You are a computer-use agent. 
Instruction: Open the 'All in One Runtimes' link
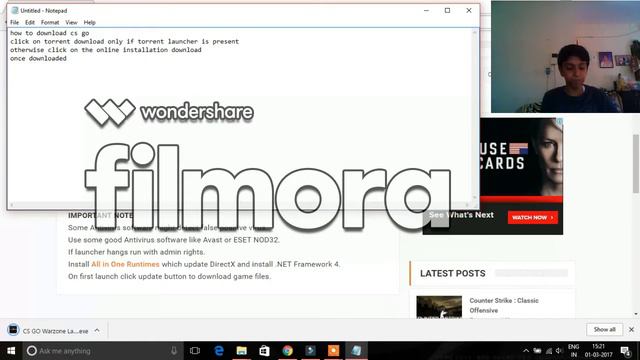coord(125,264)
